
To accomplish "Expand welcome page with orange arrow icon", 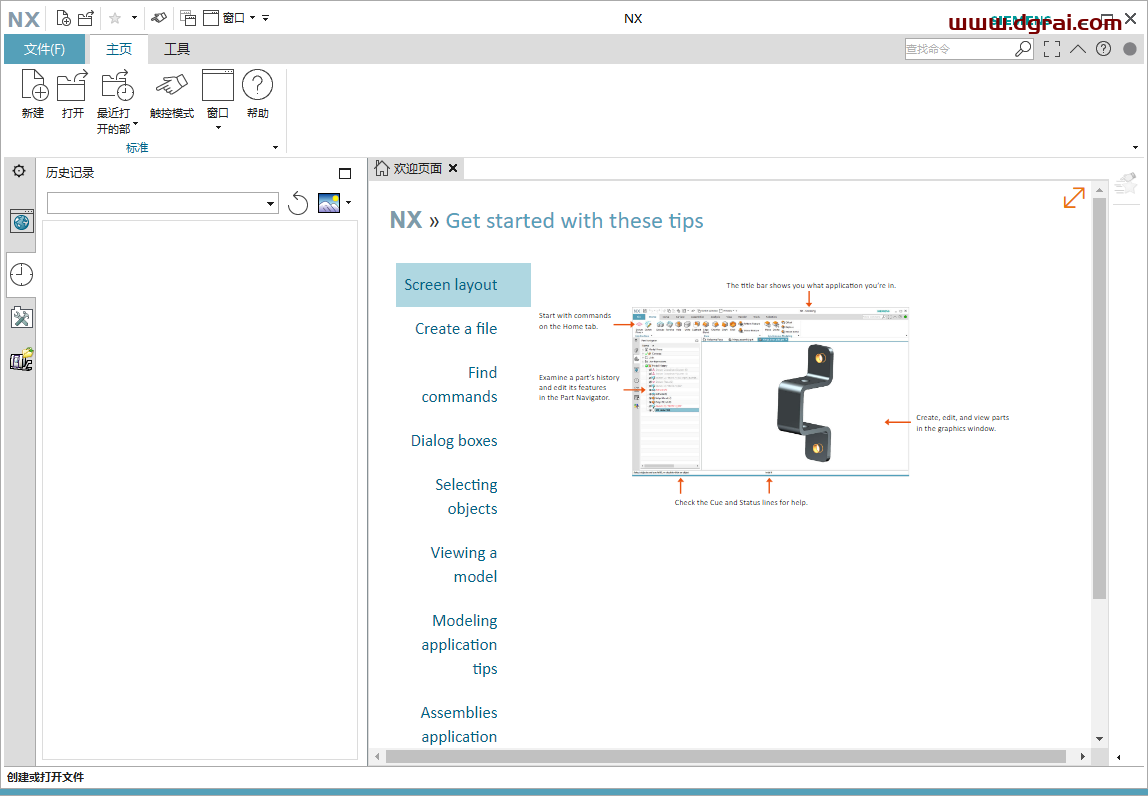I will click(x=1074, y=197).
